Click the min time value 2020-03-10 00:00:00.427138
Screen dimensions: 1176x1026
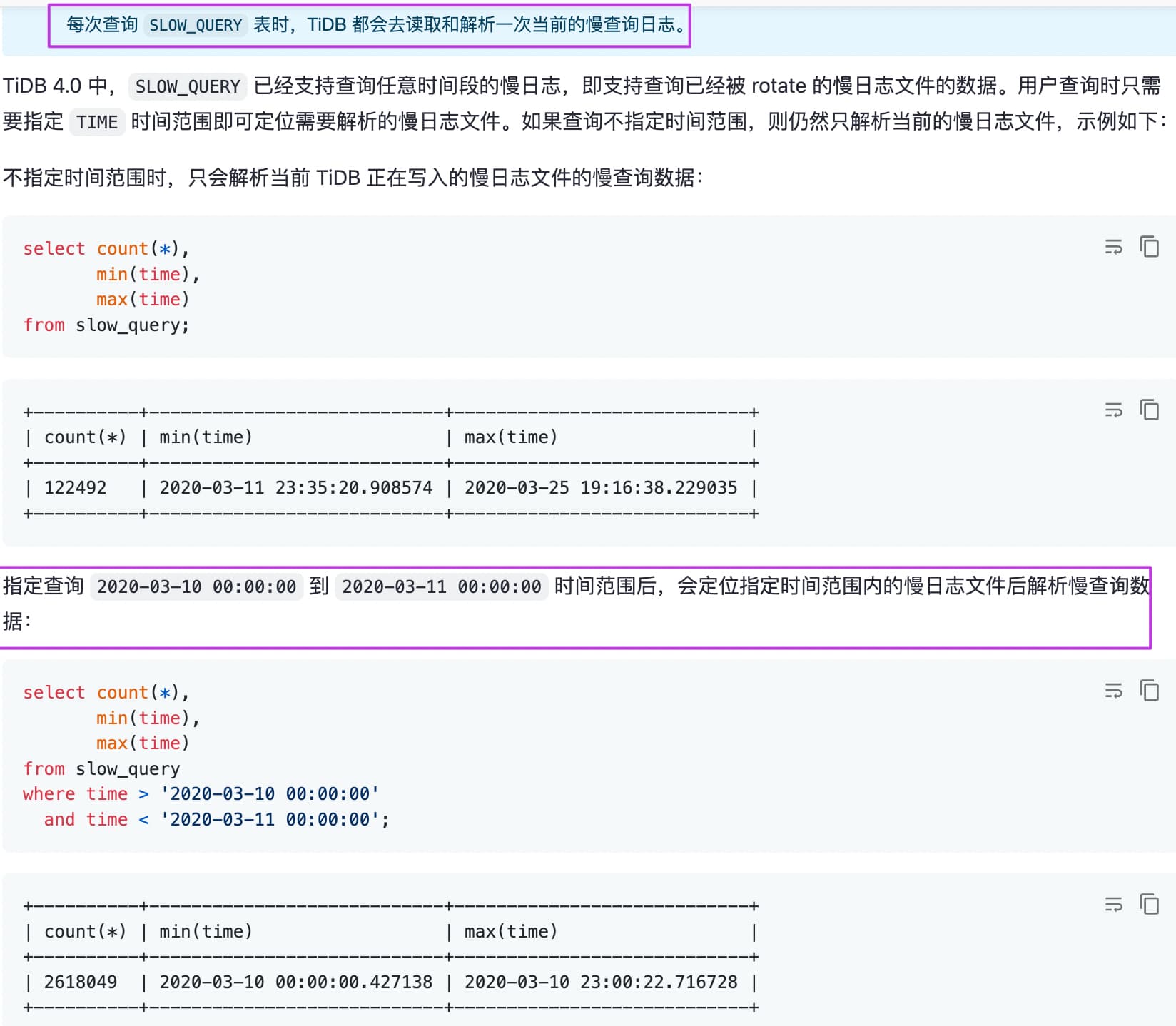click(296, 982)
